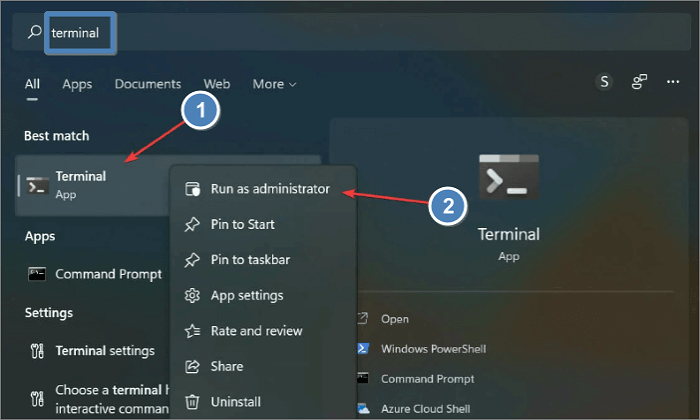The image size is (700, 420).
Task: Select the Terminal best match result
Action: (93, 186)
